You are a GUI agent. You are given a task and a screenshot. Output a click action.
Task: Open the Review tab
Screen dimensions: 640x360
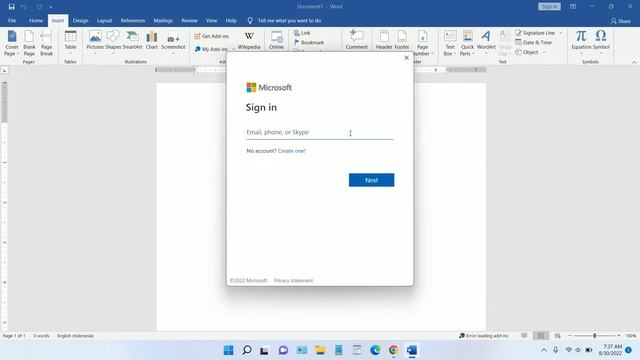(189, 20)
